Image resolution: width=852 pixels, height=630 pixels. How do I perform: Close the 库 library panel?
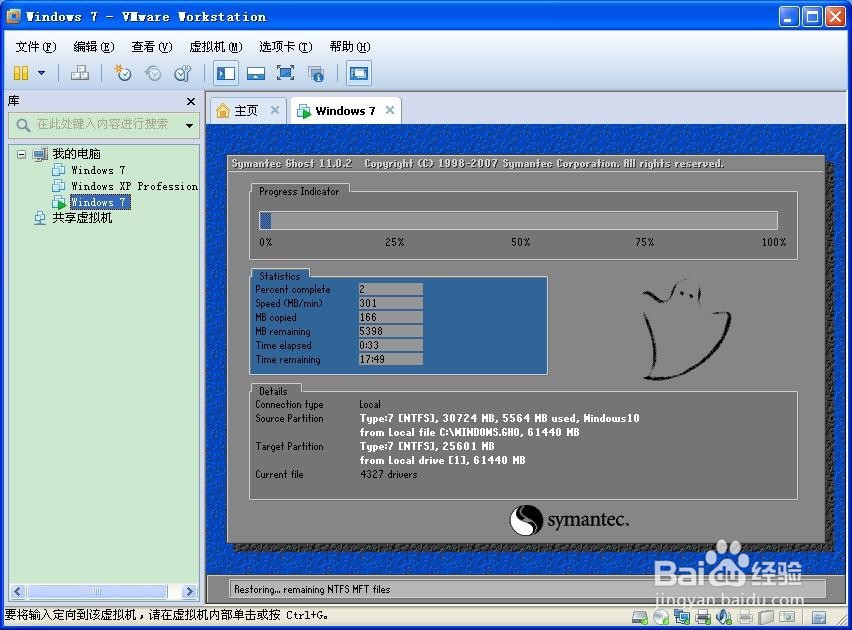191,101
